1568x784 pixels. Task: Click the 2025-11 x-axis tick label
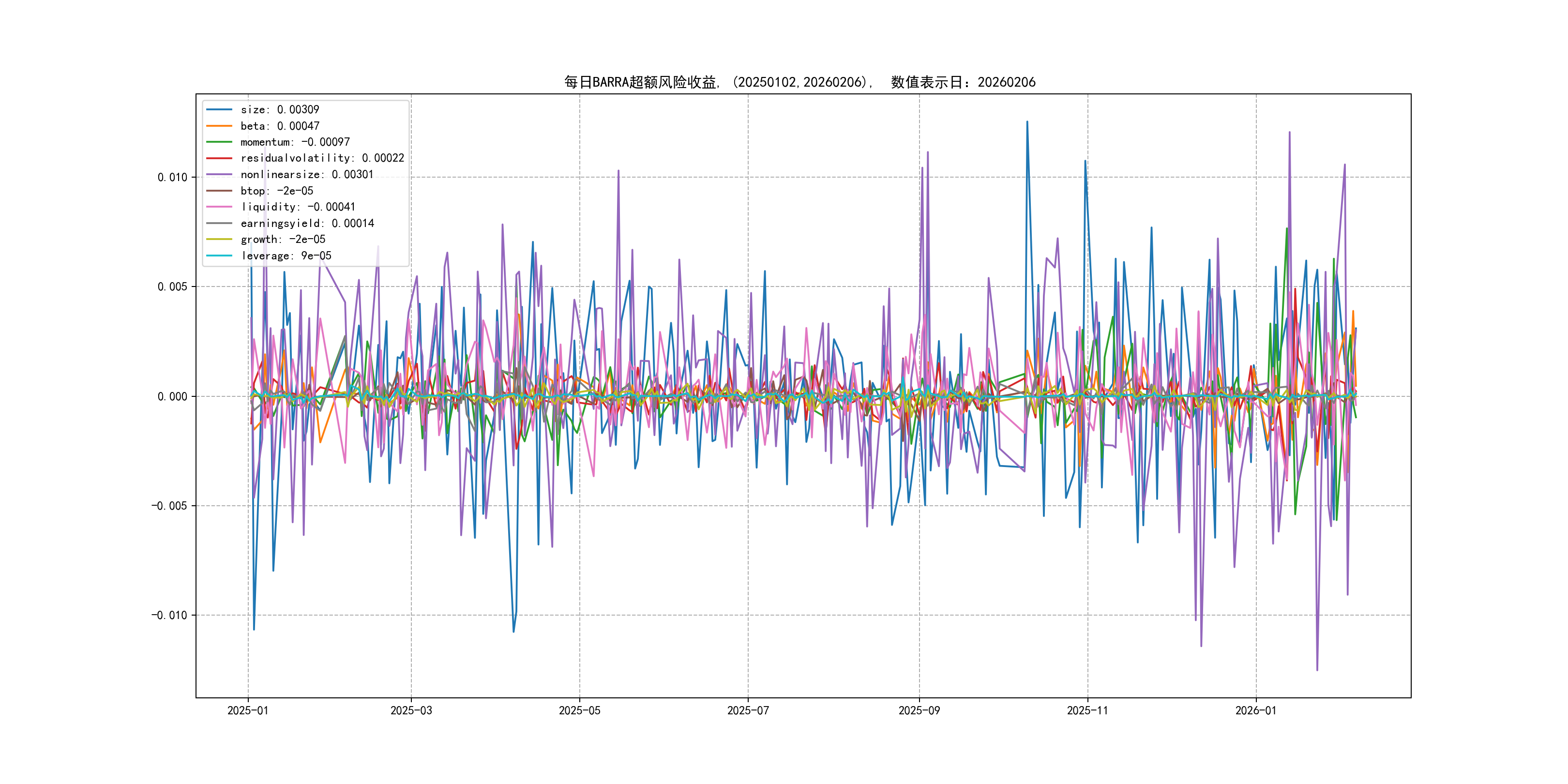point(1088,710)
